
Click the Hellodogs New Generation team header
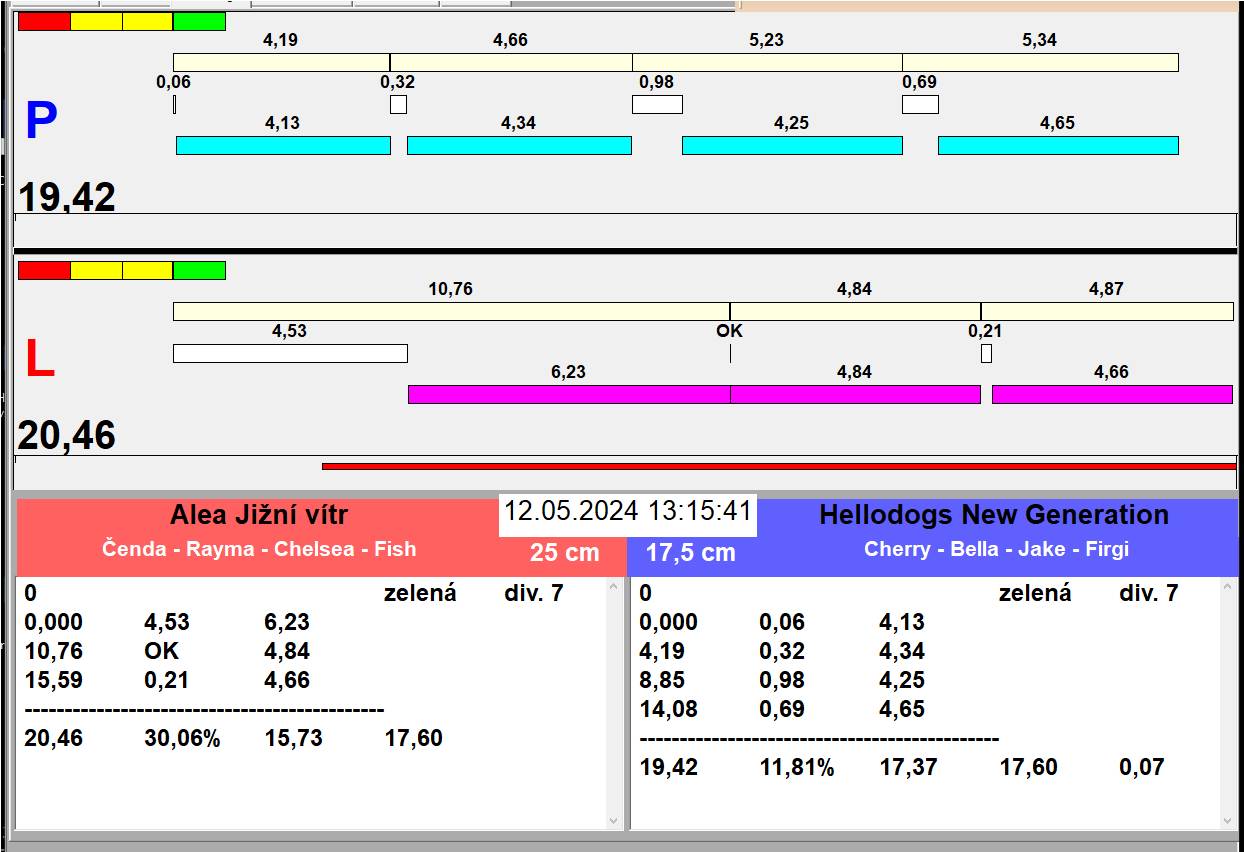click(993, 516)
